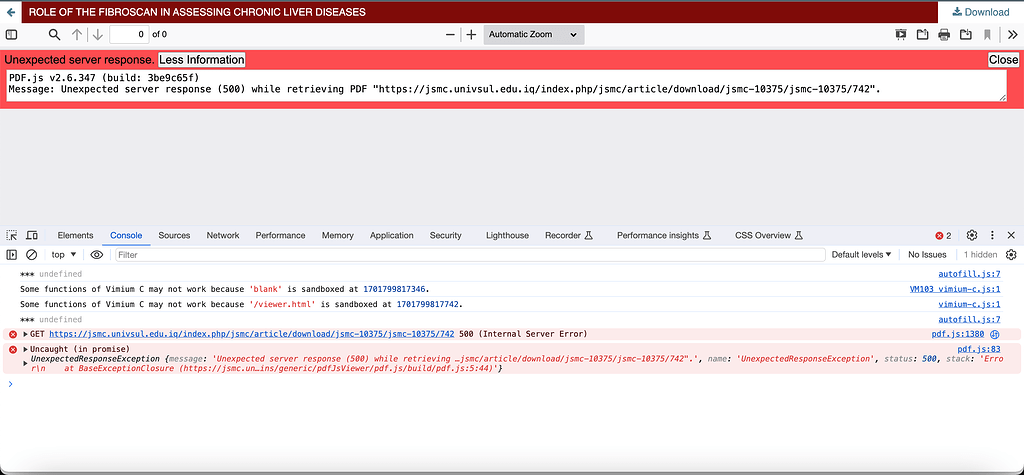Zoom out with the minus button
The image size is (1024, 475).
[x=450, y=35]
